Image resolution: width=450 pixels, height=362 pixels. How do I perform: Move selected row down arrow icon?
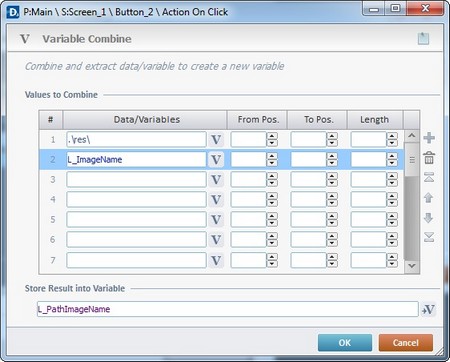pyautogui.click(x=429, y=218)
